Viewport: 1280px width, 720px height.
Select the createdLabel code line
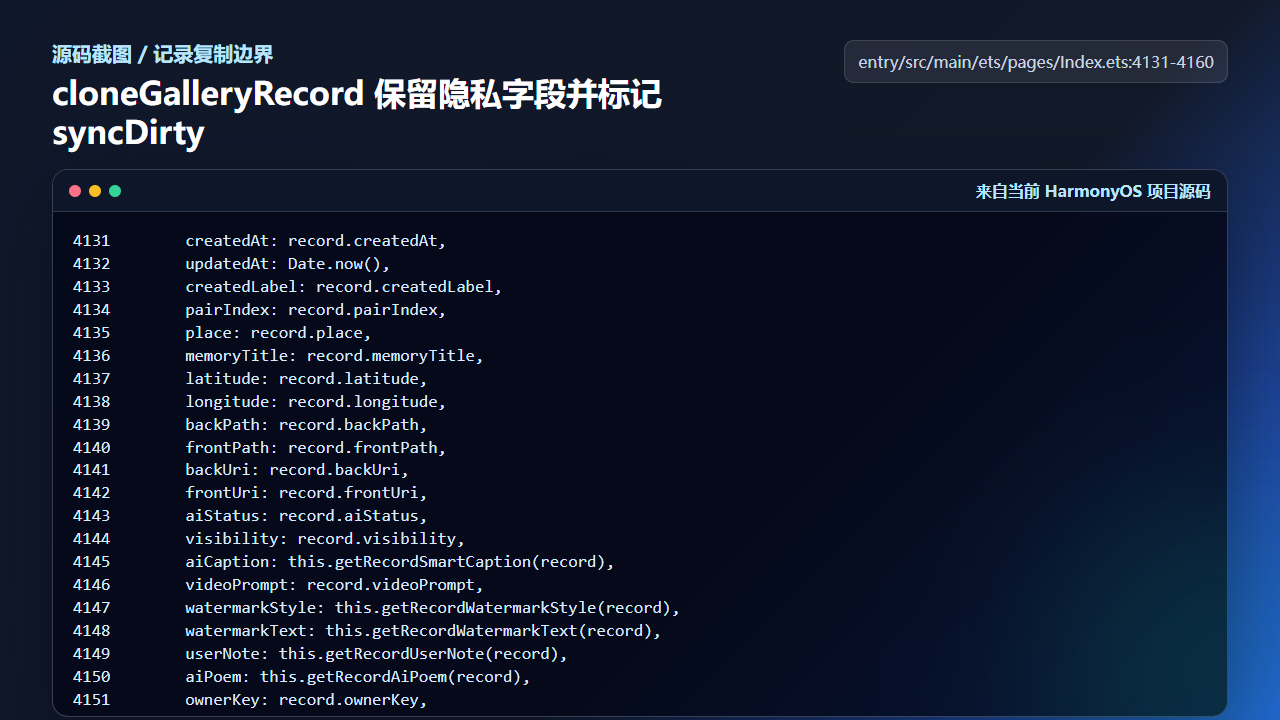tap(344, 287)
